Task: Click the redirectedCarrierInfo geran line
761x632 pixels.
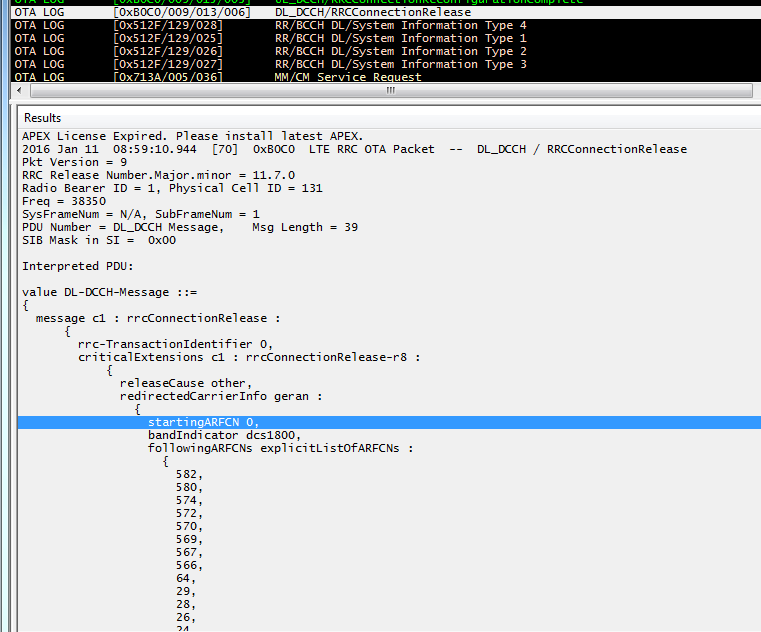Action: tap(221, 397)
